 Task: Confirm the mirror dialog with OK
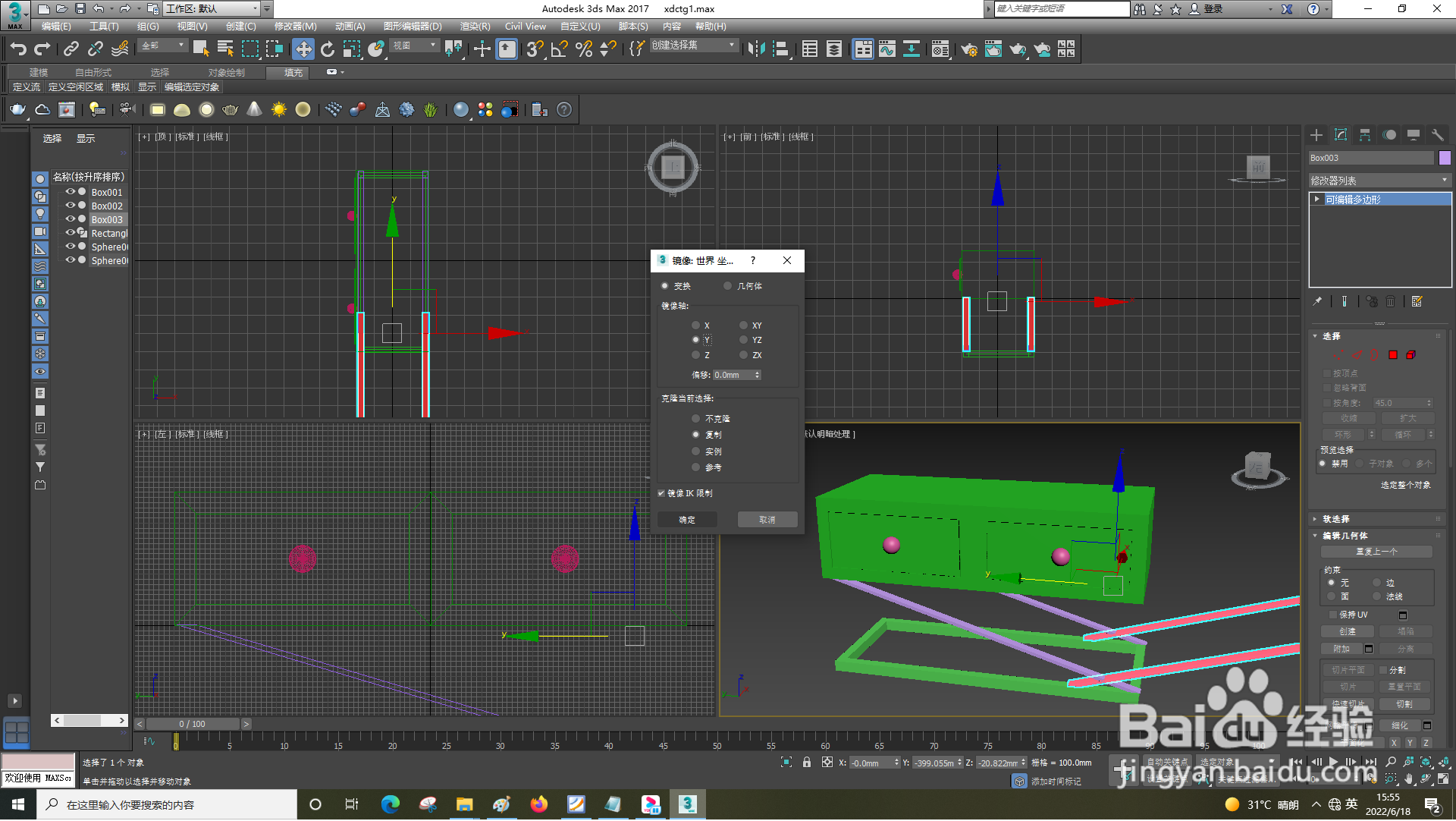click(687, 520)
